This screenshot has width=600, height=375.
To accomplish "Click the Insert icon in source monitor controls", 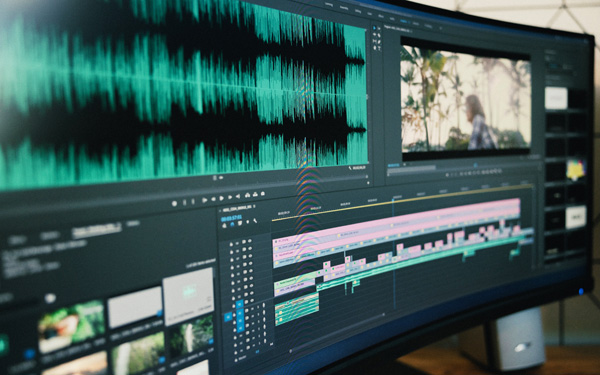I will [247, 195].
